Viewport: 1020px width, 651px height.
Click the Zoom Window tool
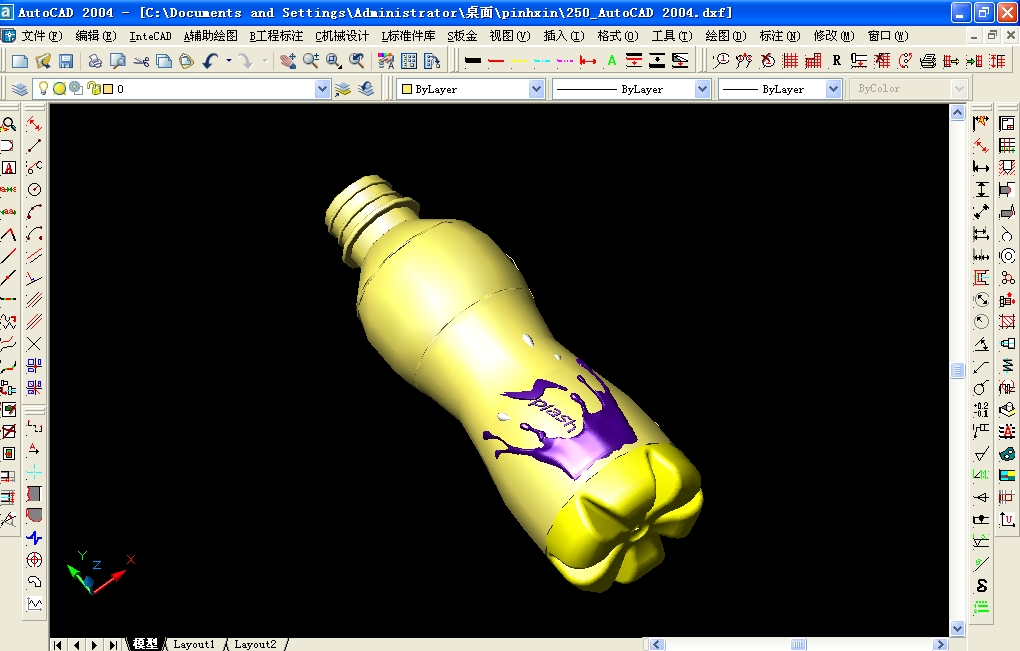pyautogui.click(x=334, y=61)
